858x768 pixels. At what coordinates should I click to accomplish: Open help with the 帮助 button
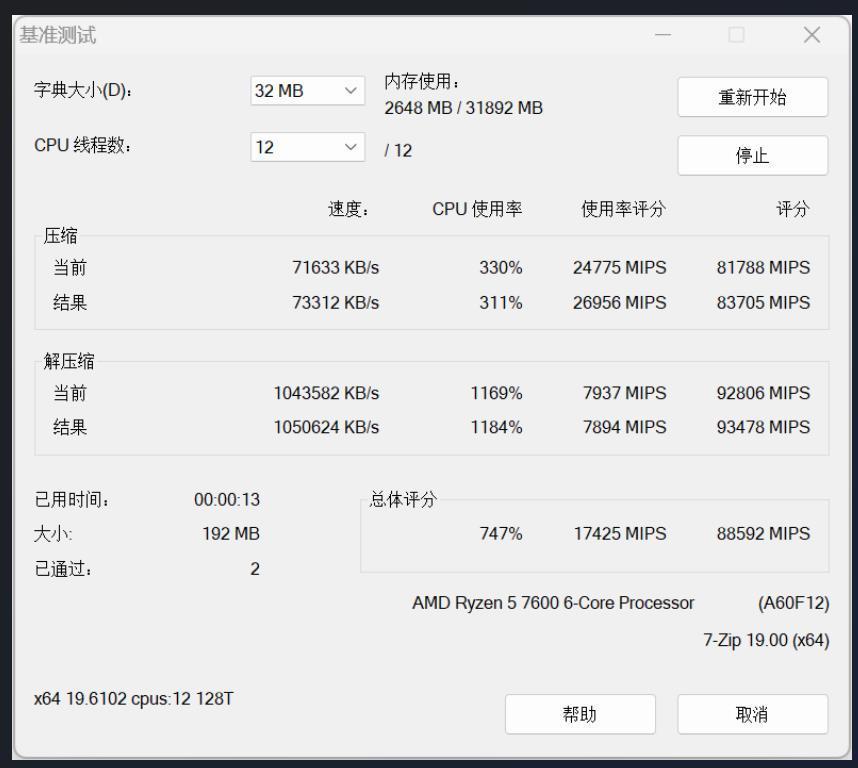tap(580, 714)
